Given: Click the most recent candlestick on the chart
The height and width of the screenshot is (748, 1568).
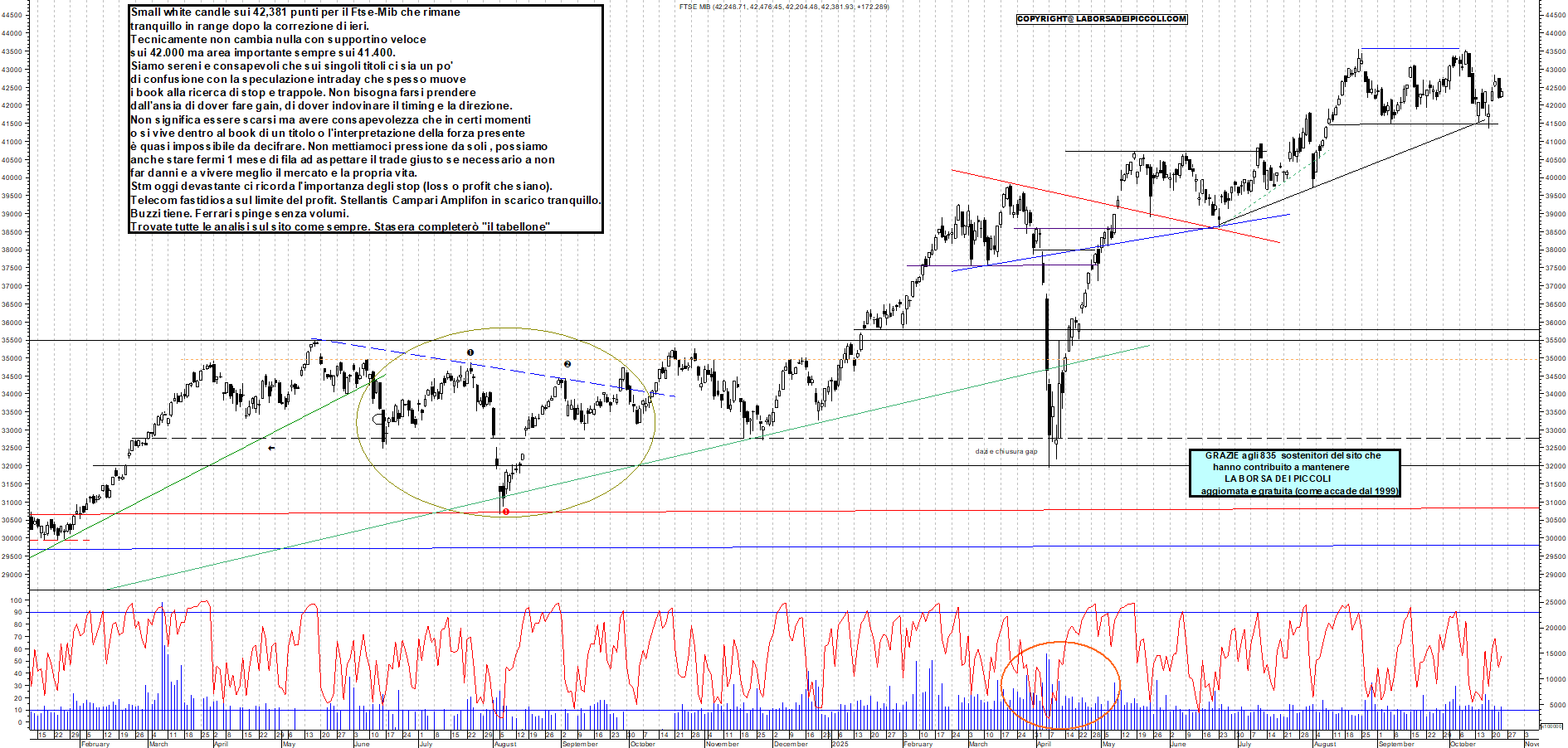Looking at the screenshot, I should pyautogui.click(x=1501, y=92).
